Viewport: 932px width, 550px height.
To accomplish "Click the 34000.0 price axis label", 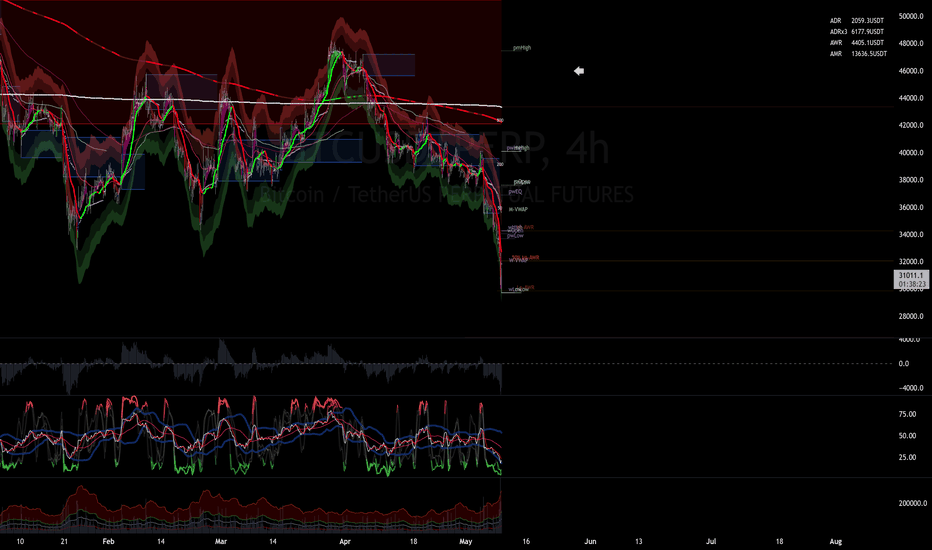I will (911, 234).
